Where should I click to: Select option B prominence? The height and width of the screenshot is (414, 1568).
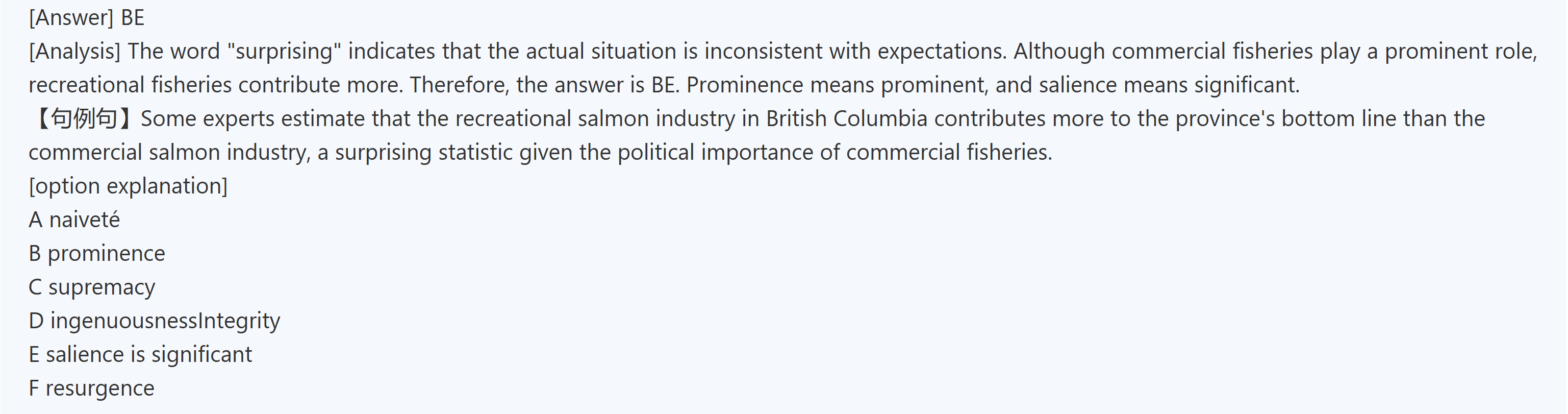click(x=97, y=253)
